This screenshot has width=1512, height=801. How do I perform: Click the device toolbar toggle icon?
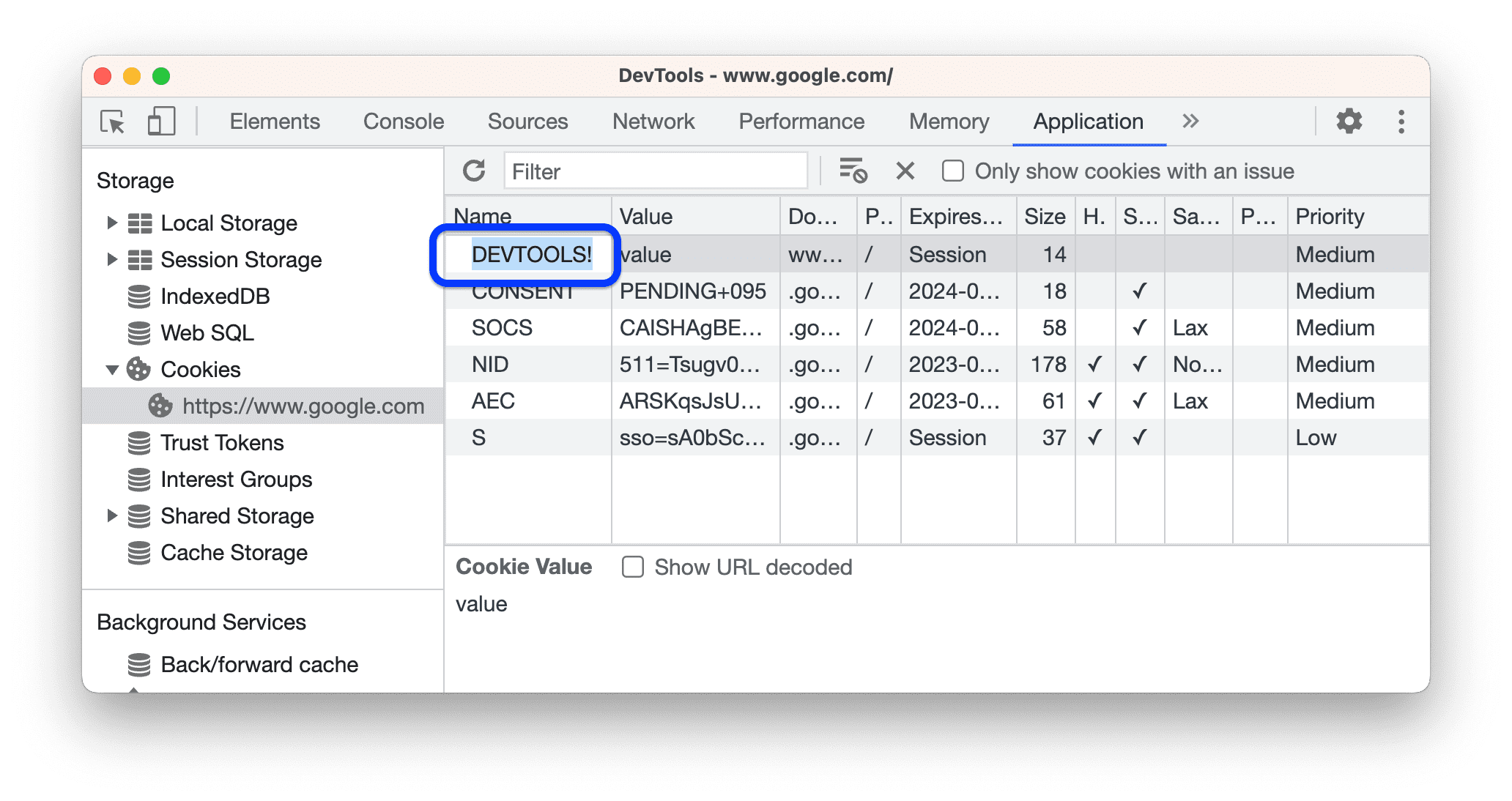[158, 121]
